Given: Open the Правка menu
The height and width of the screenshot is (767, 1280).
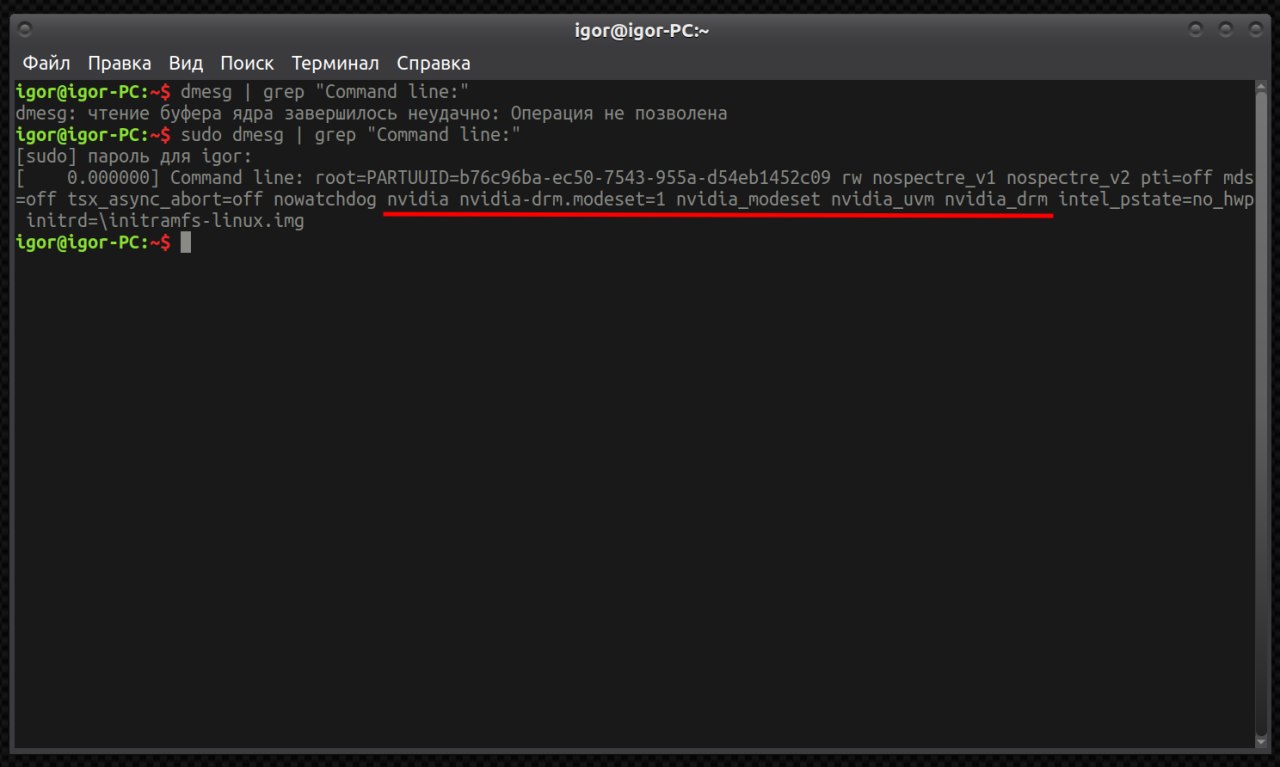Looking at the screenshot, I should click(x=119, y=63).
